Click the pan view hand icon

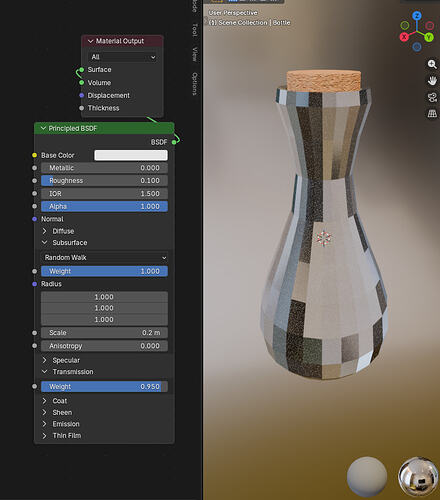pos(432,81)
